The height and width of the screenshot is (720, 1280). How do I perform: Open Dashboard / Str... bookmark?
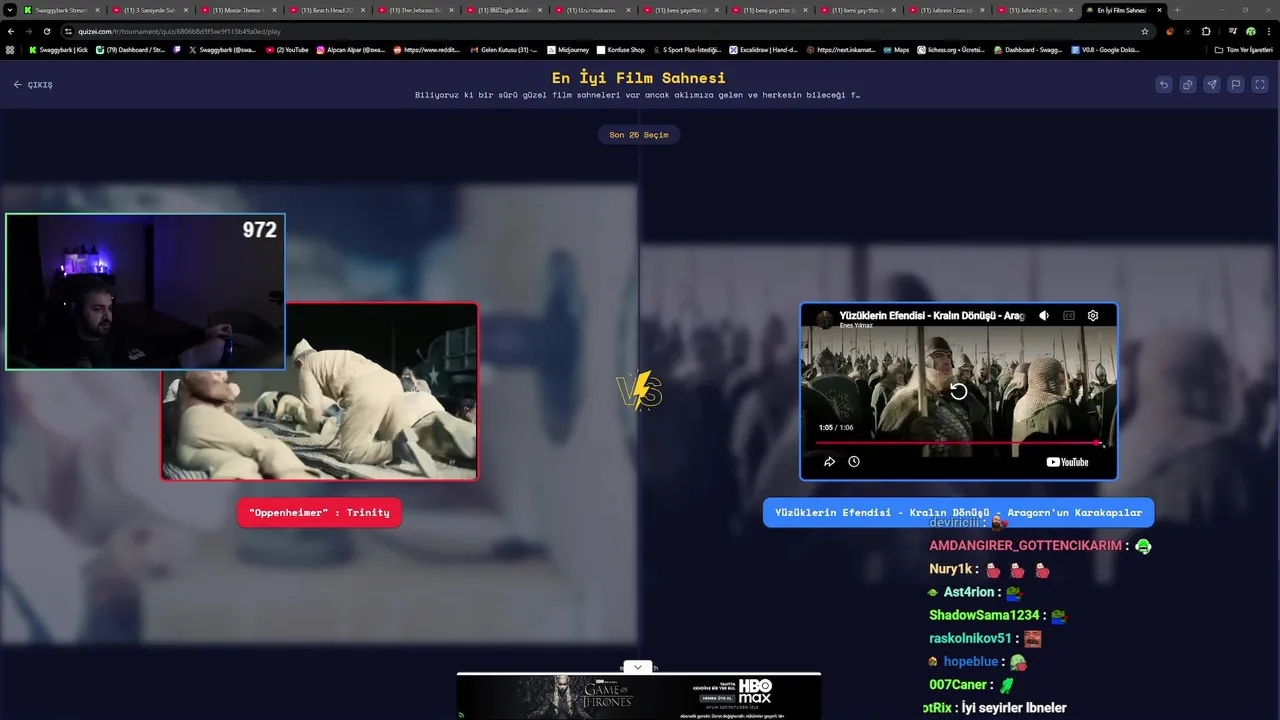[130, 49]
